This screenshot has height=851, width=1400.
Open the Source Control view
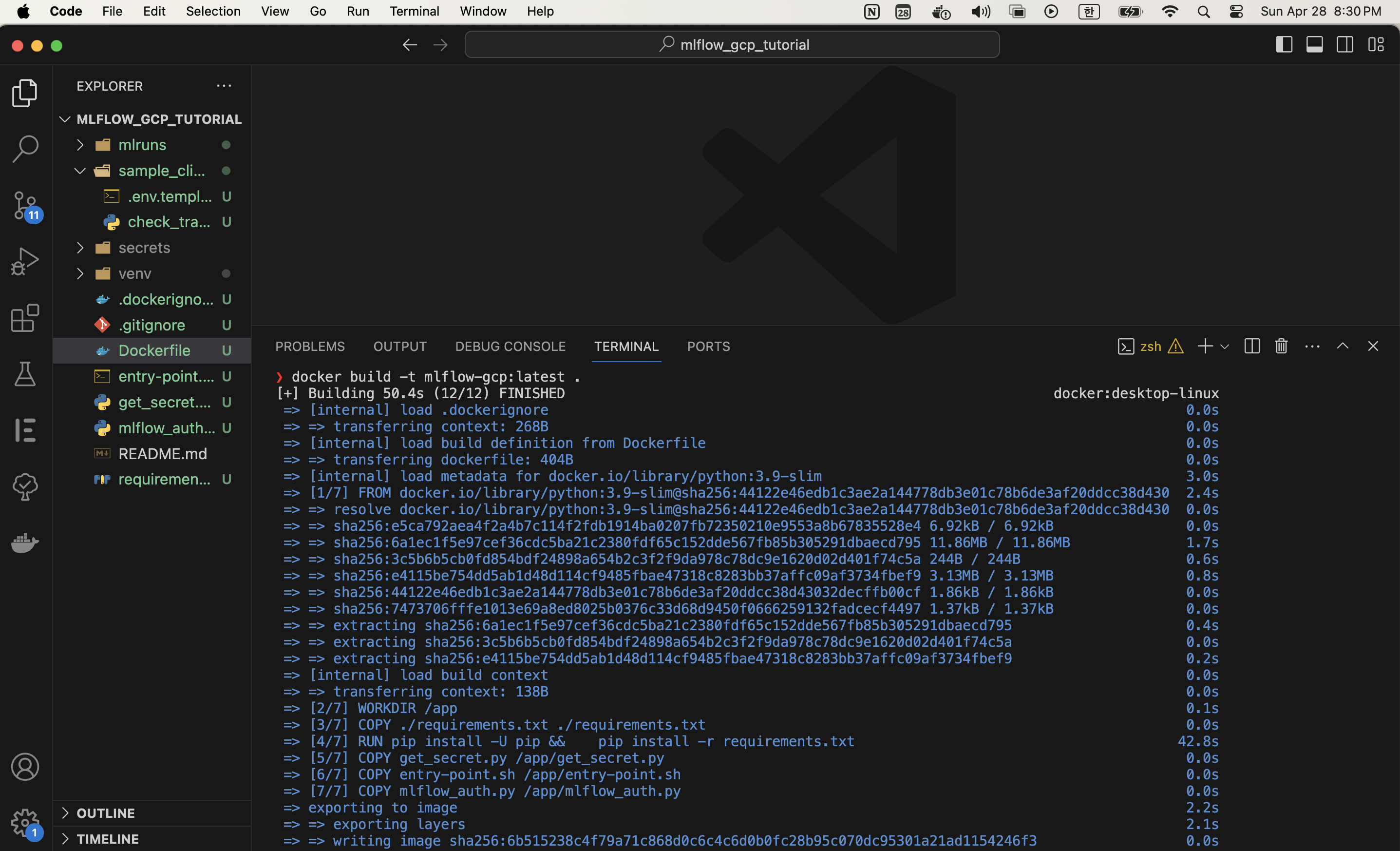tap(25, 205)
